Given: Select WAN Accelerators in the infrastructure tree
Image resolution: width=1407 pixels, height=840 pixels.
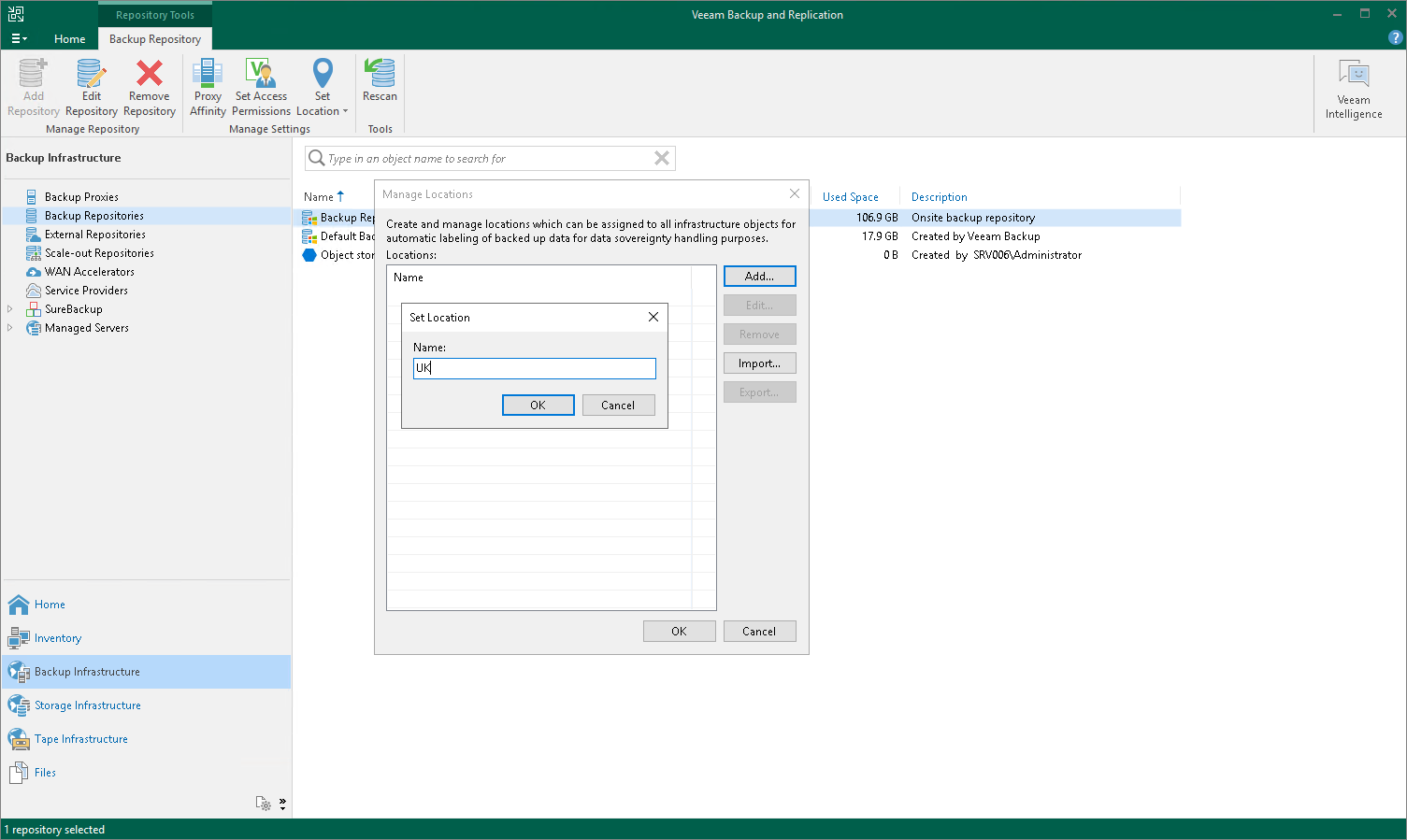Looking at the screenshot, I should (90, 271).
